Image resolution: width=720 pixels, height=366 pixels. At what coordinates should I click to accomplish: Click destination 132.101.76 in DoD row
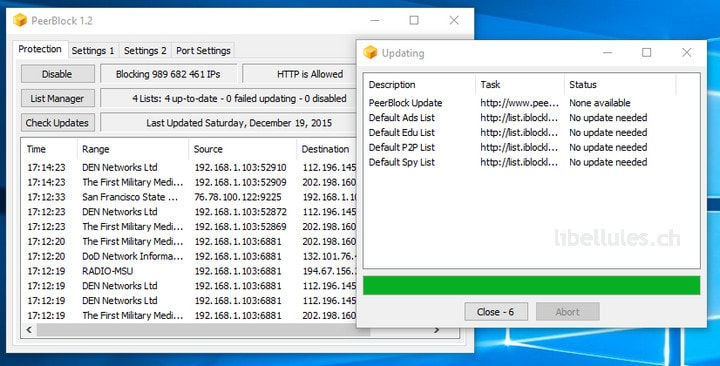(x=329, y=256)
